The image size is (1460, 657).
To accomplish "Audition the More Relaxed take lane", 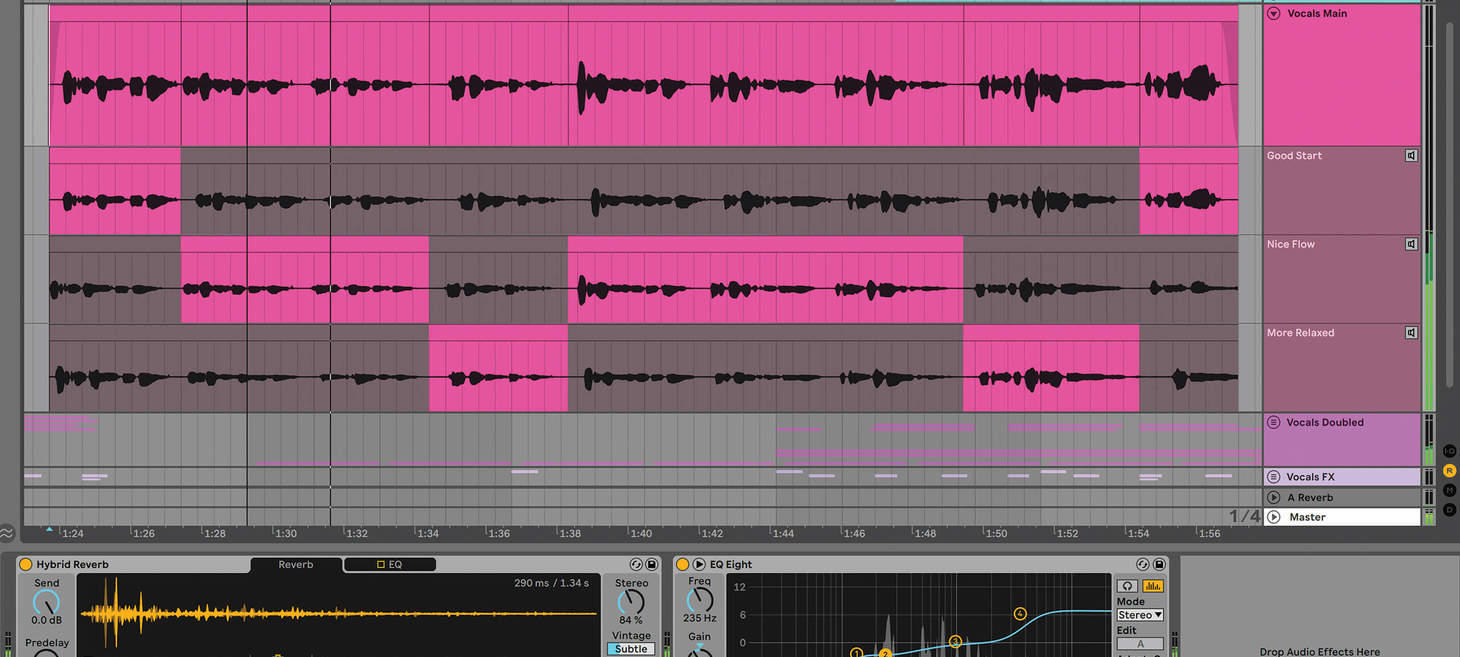I will (x=1411, y=333).
